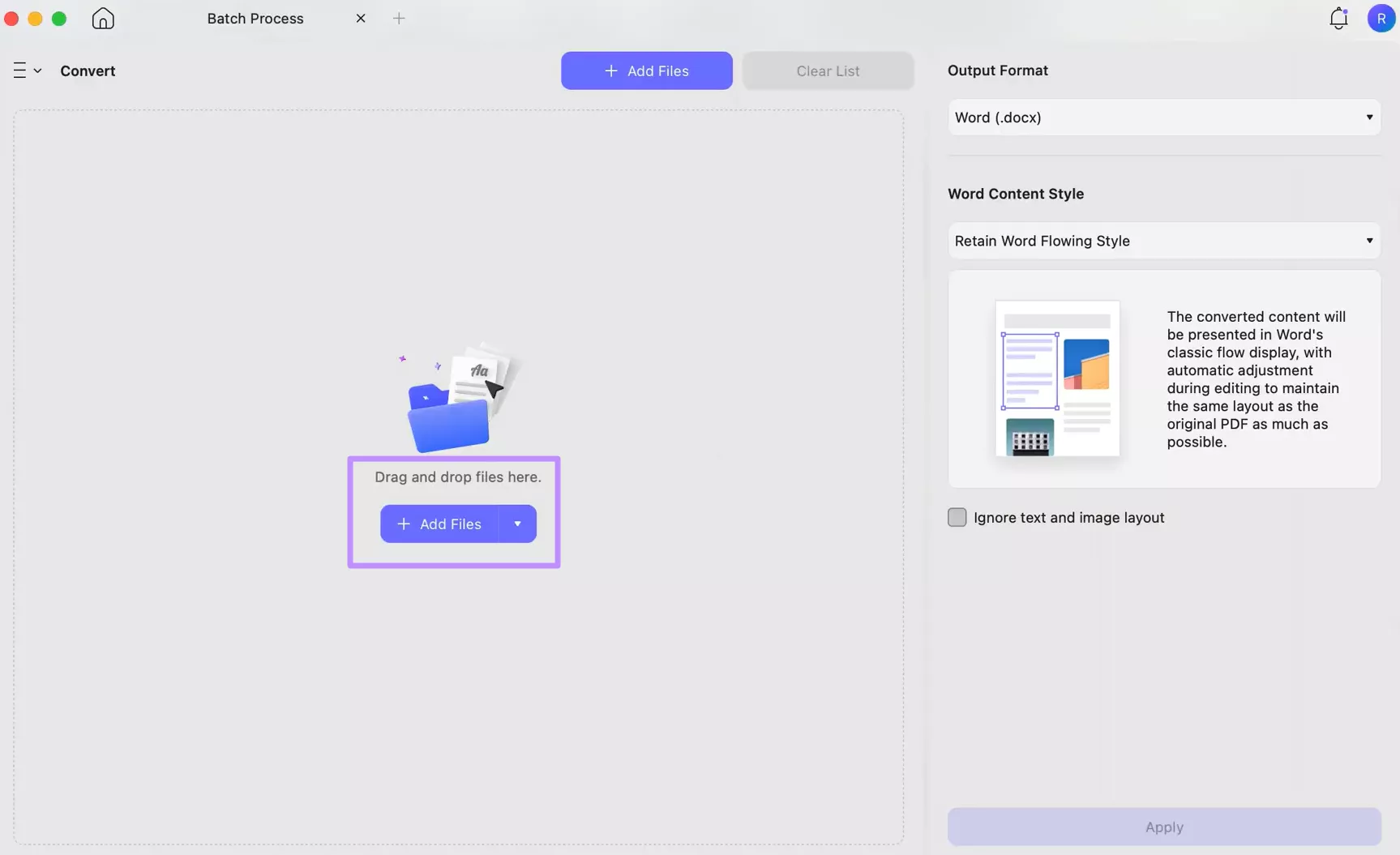This screenshot has width=1400, height=855.
Task: Click the profile avatar R
Action: pyautogui.click(x=1381, y=18)
